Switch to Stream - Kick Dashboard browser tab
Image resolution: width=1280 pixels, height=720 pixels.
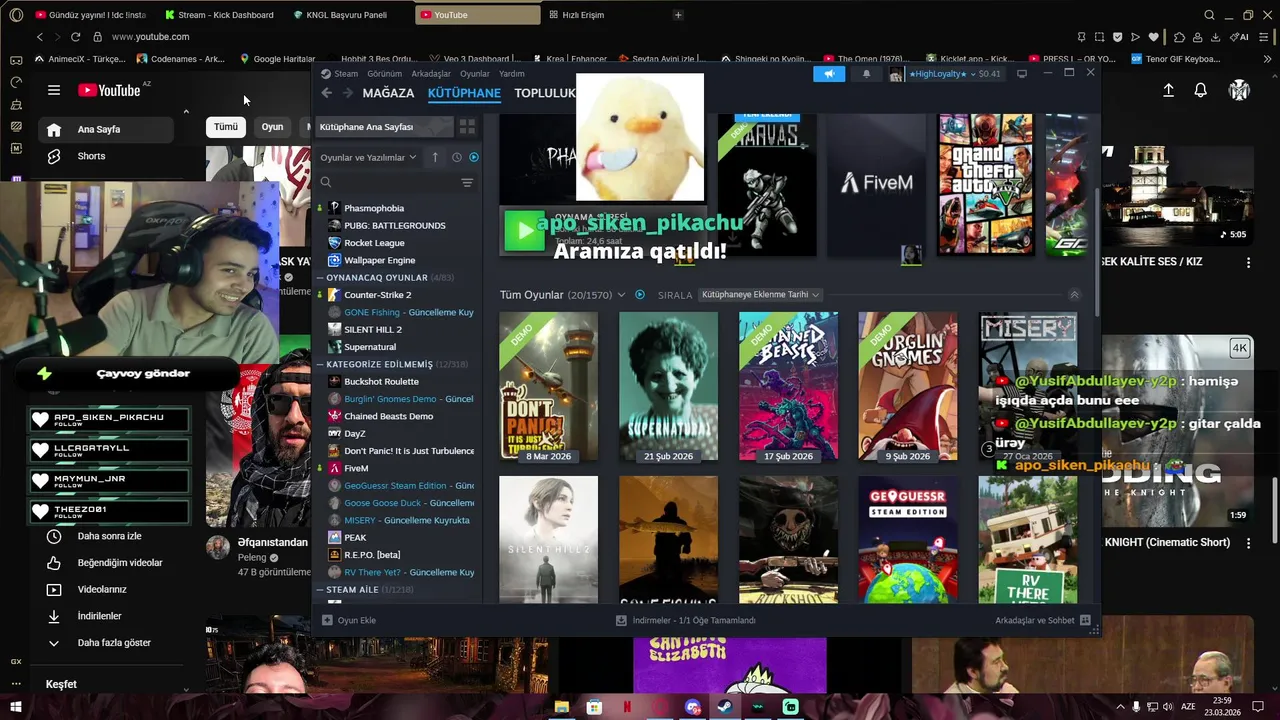click(220, 15)
